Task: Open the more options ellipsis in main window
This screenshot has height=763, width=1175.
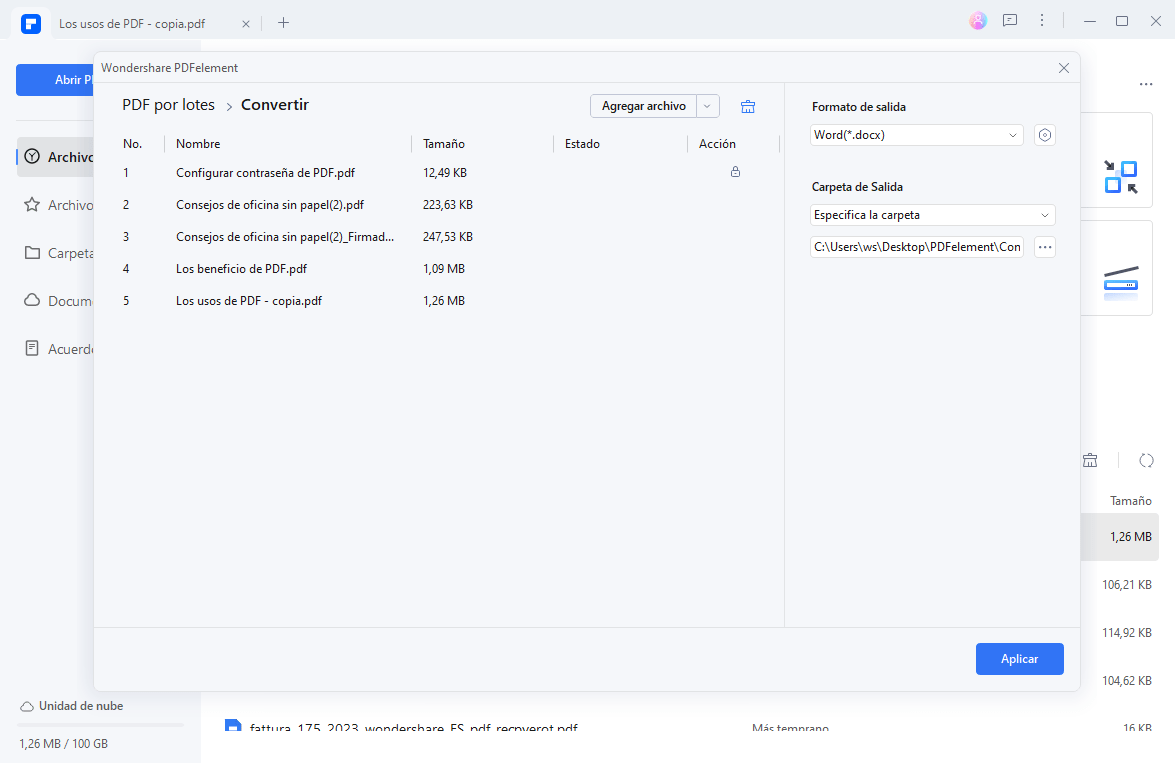Action: pos(1146,84)
